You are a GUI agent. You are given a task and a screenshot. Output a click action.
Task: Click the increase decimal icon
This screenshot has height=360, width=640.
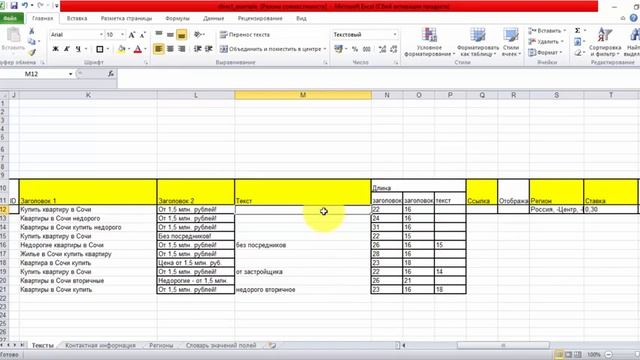click(x=382, y=49)
